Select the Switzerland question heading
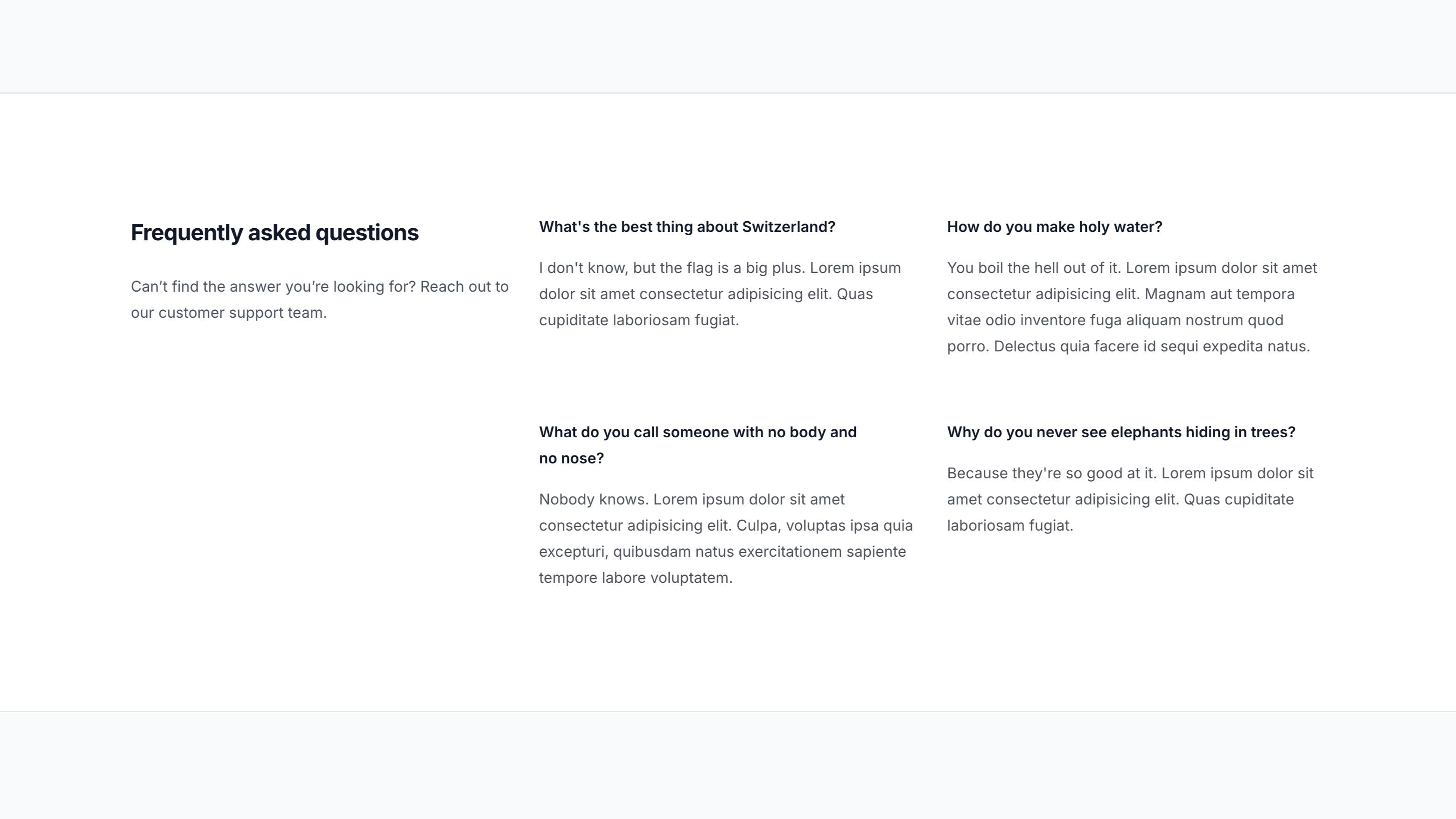This screenshot has width=1456, height=819. 687,227
